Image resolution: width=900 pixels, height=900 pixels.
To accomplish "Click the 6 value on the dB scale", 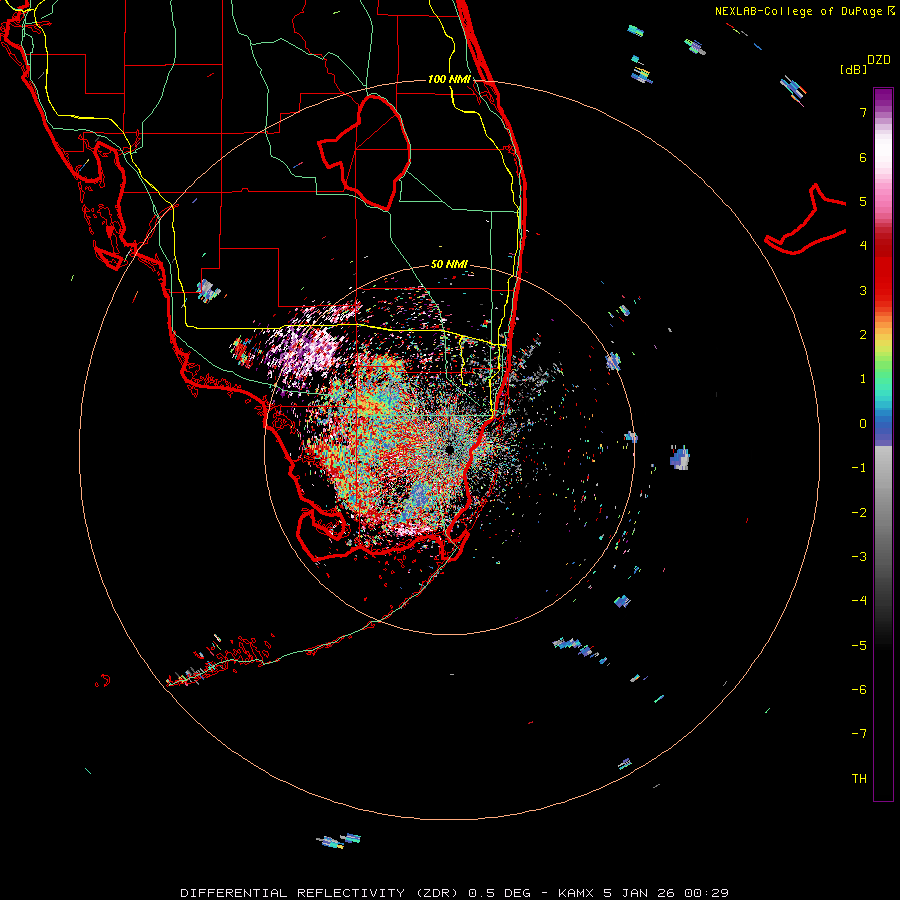I will 863,157.
